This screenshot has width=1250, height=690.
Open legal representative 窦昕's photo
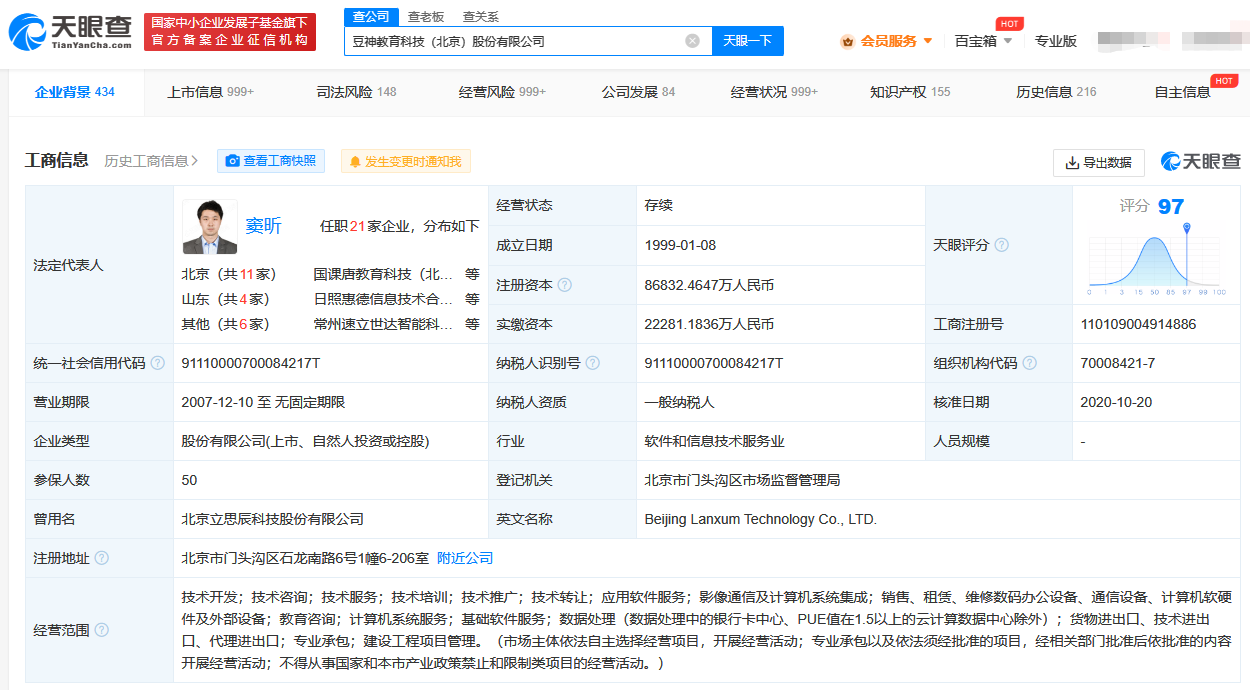pos(210,227)
